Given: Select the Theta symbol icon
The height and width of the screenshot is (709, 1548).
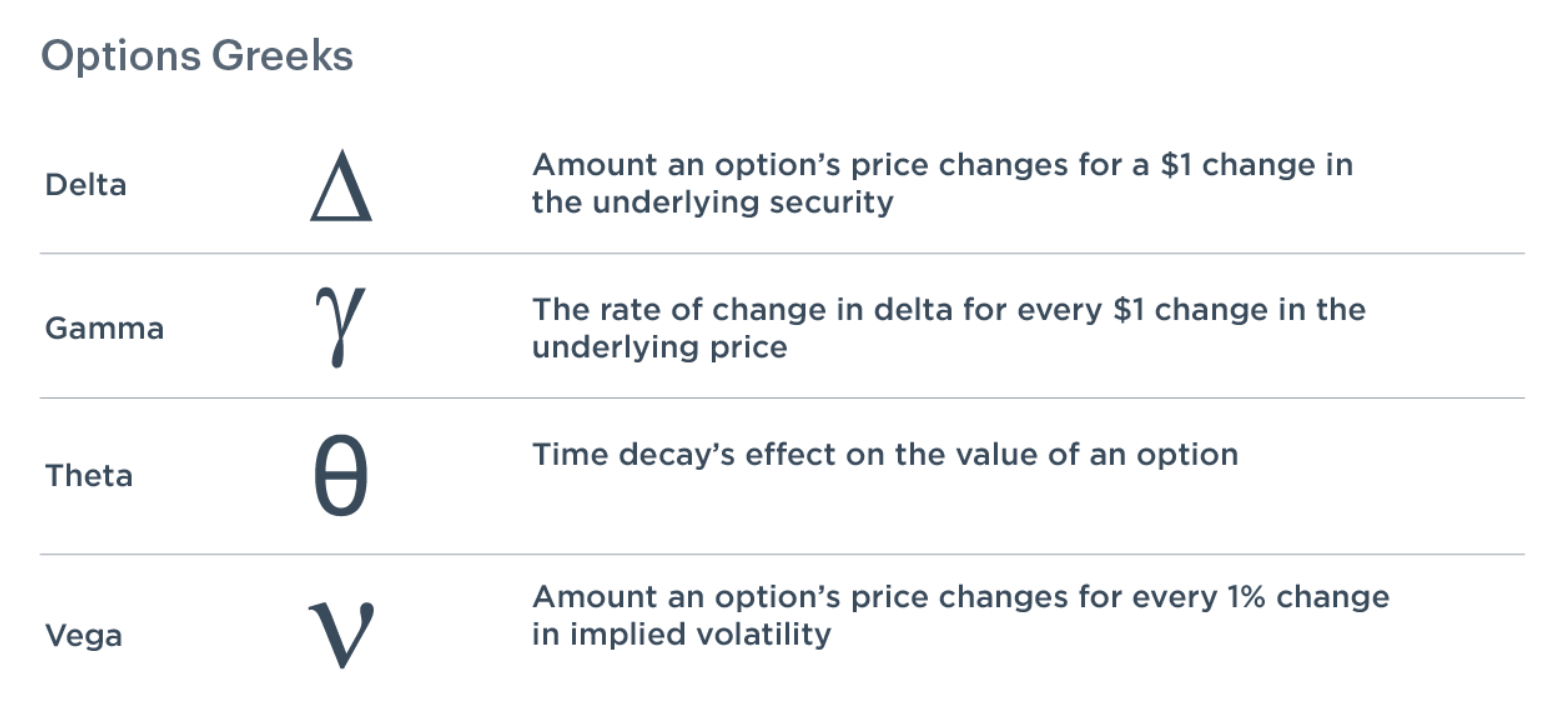Looking at the screenshot, I should [x=341, y=476].
